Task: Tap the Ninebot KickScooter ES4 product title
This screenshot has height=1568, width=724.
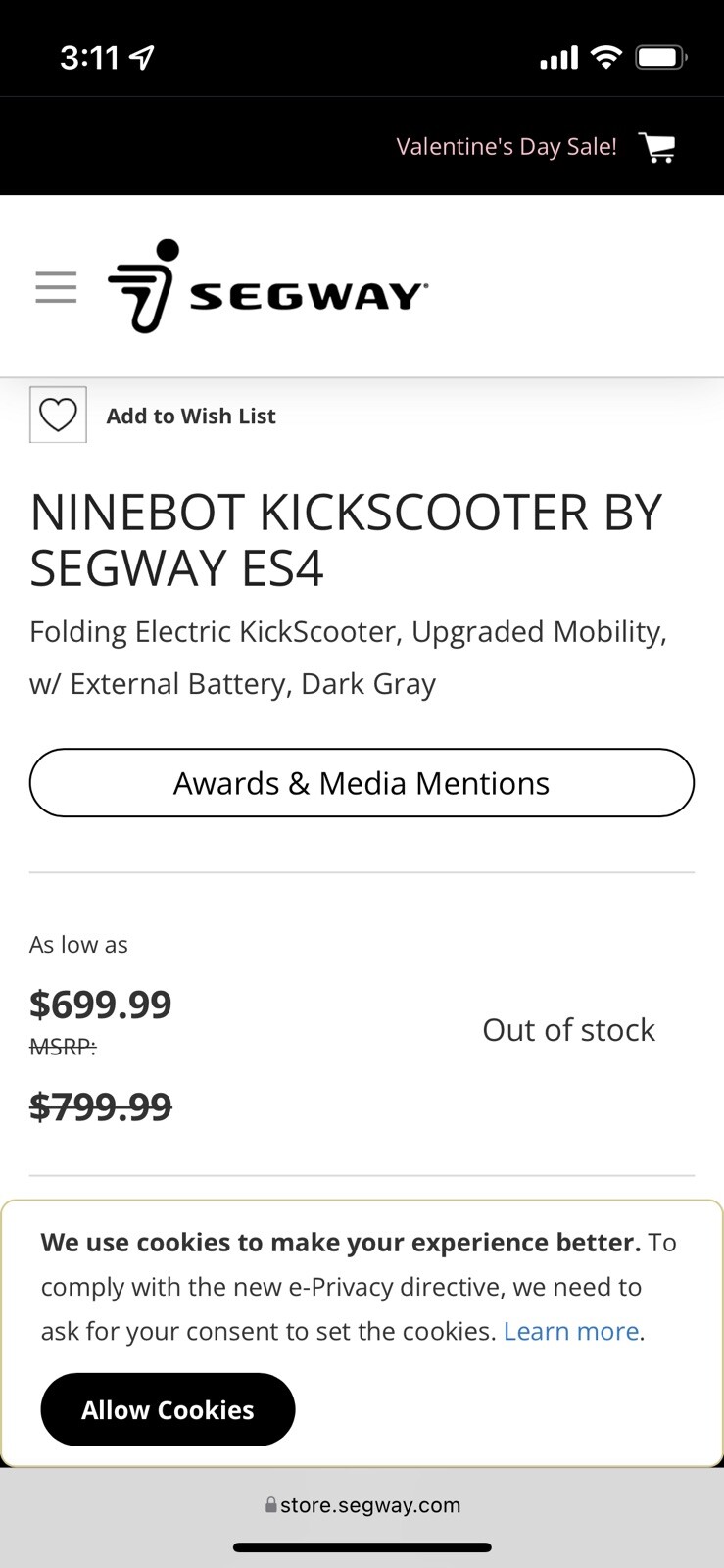Action: (346, 540)
